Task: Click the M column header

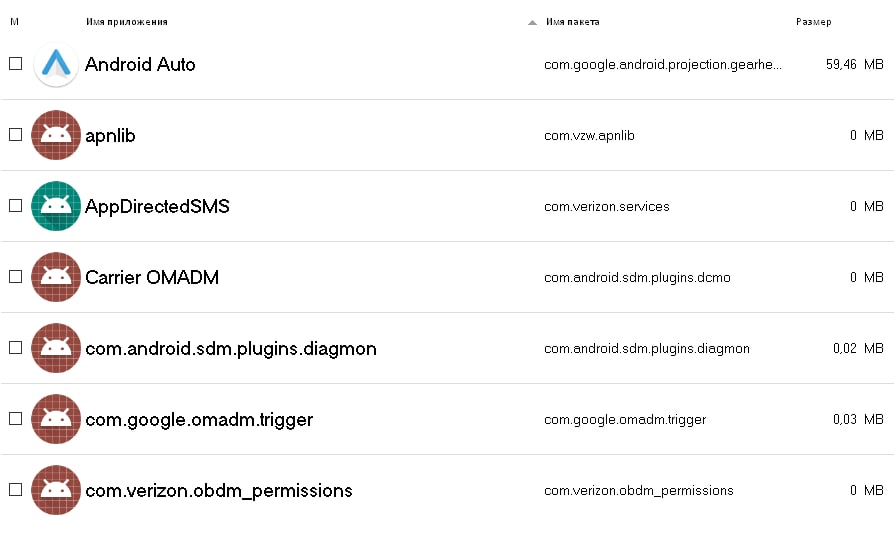Action: [15, 22]
